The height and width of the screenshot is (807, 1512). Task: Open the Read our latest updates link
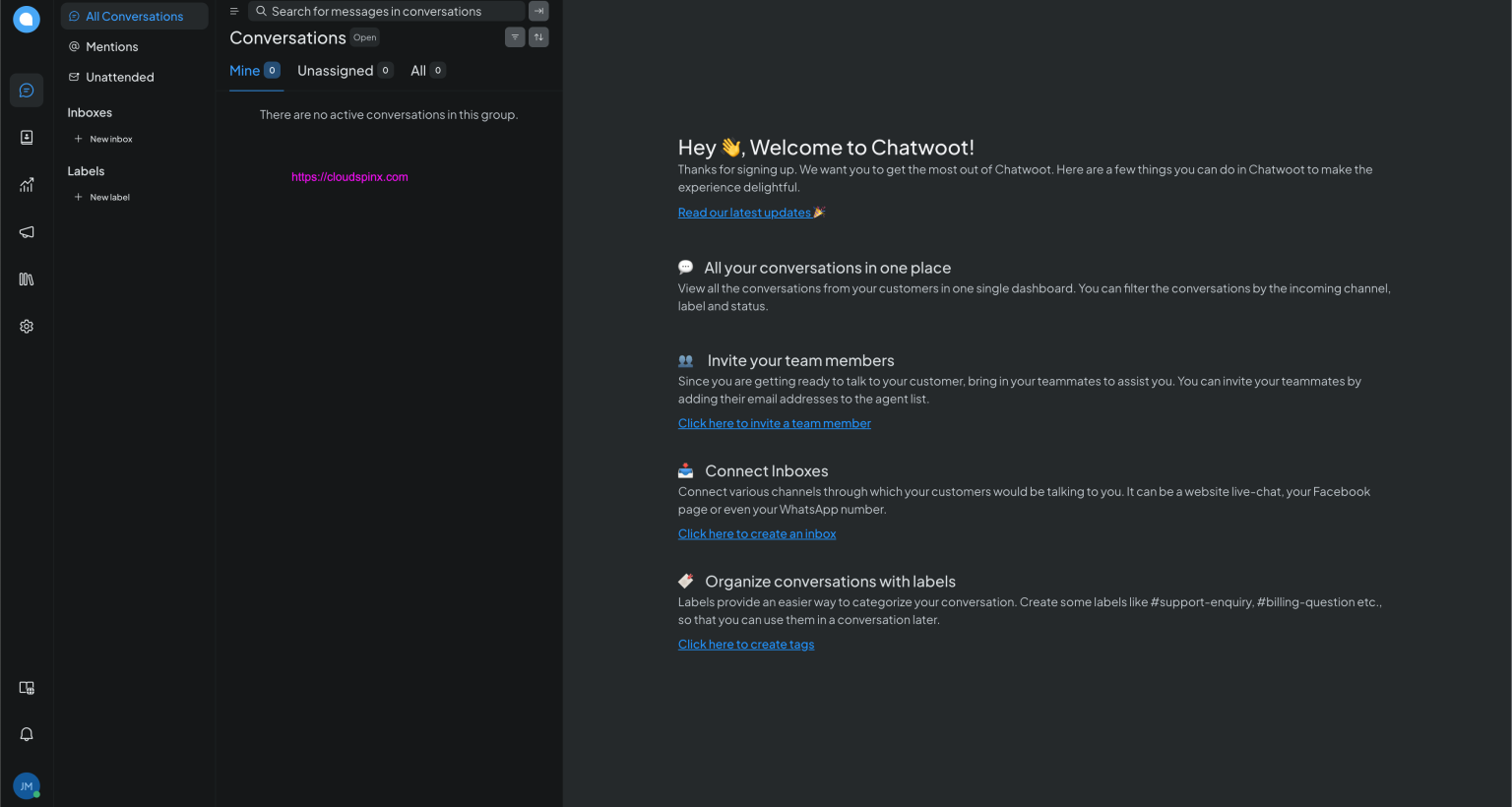745,212
